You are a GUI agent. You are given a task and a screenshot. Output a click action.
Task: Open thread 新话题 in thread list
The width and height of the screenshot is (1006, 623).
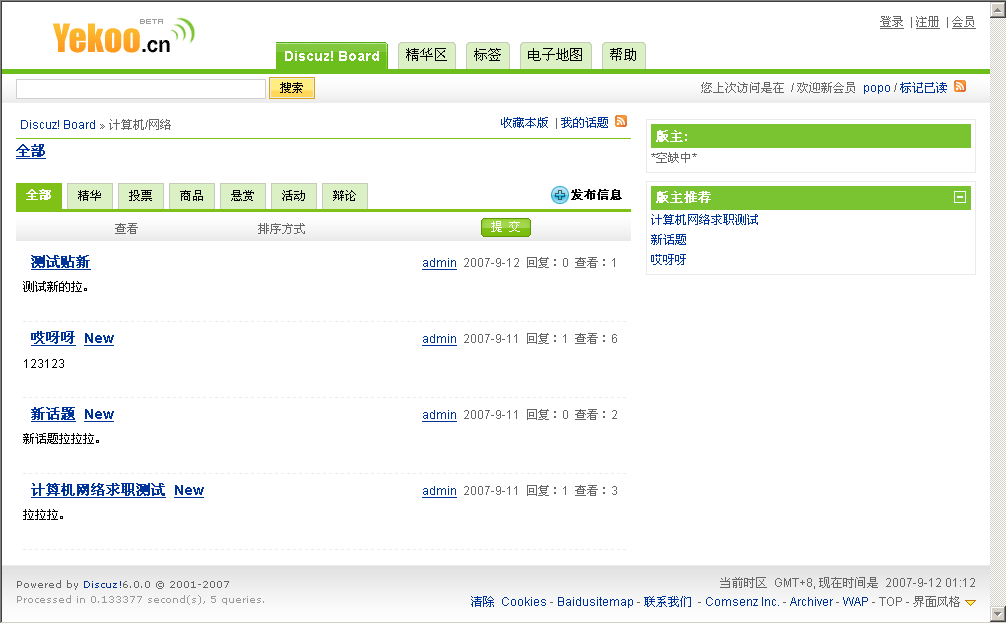click(x=53, y=414)
